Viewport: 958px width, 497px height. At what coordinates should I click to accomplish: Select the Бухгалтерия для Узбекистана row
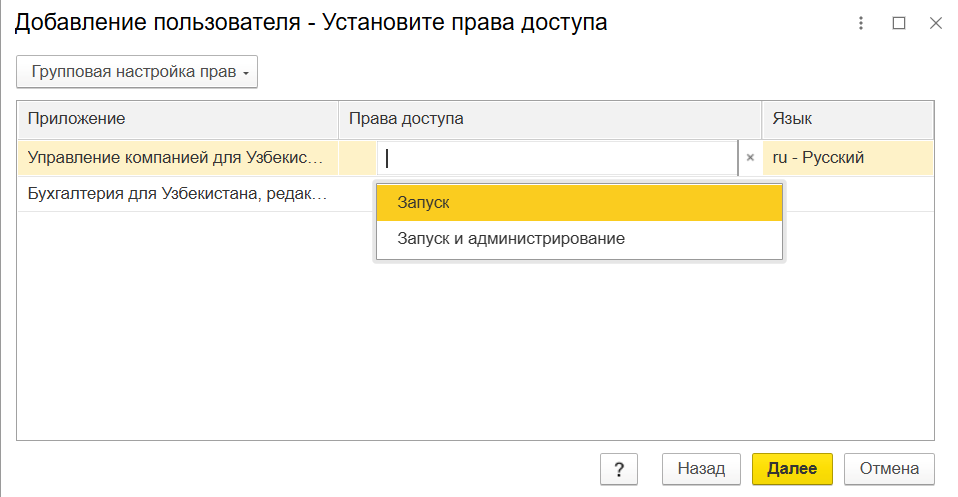(x=176, y=194)
